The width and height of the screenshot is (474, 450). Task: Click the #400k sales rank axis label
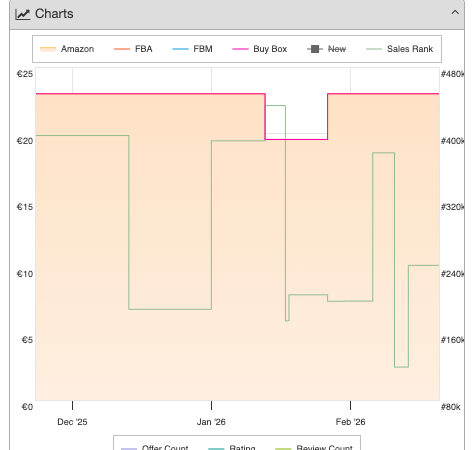452,141
